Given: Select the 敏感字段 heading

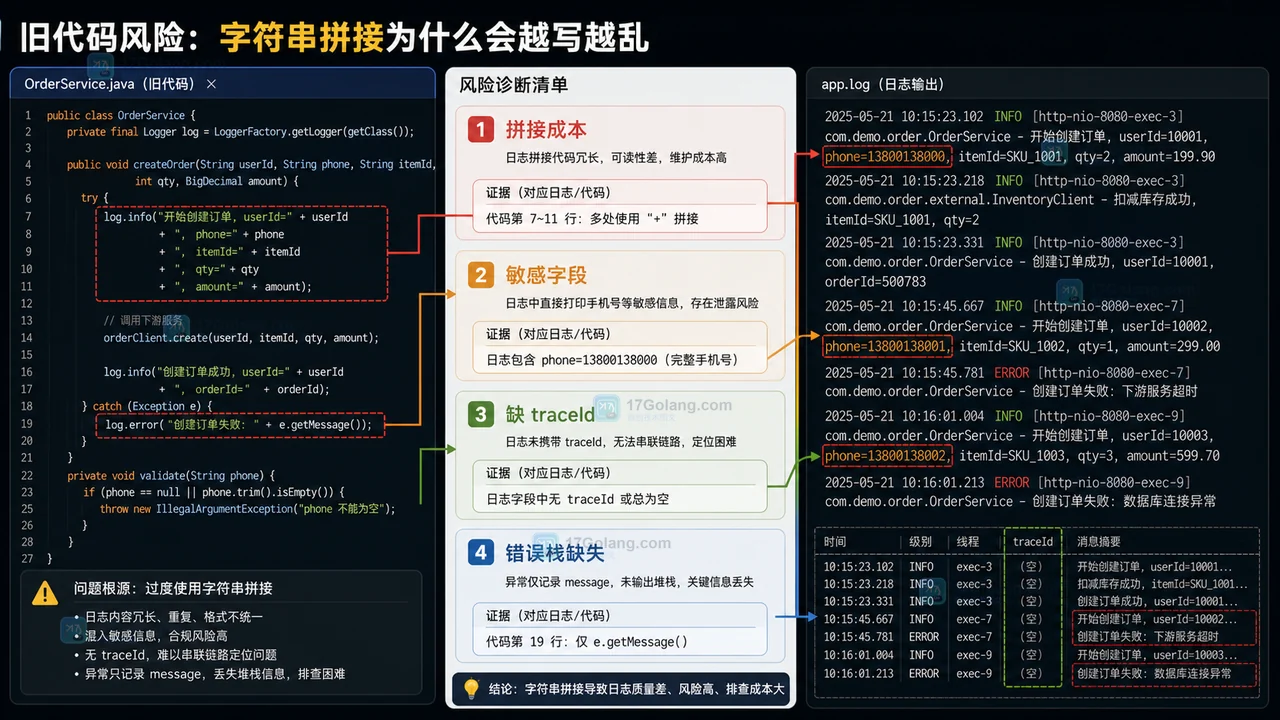Looking at the screenshot, I should pyautogui.click(x=546, y=275).
